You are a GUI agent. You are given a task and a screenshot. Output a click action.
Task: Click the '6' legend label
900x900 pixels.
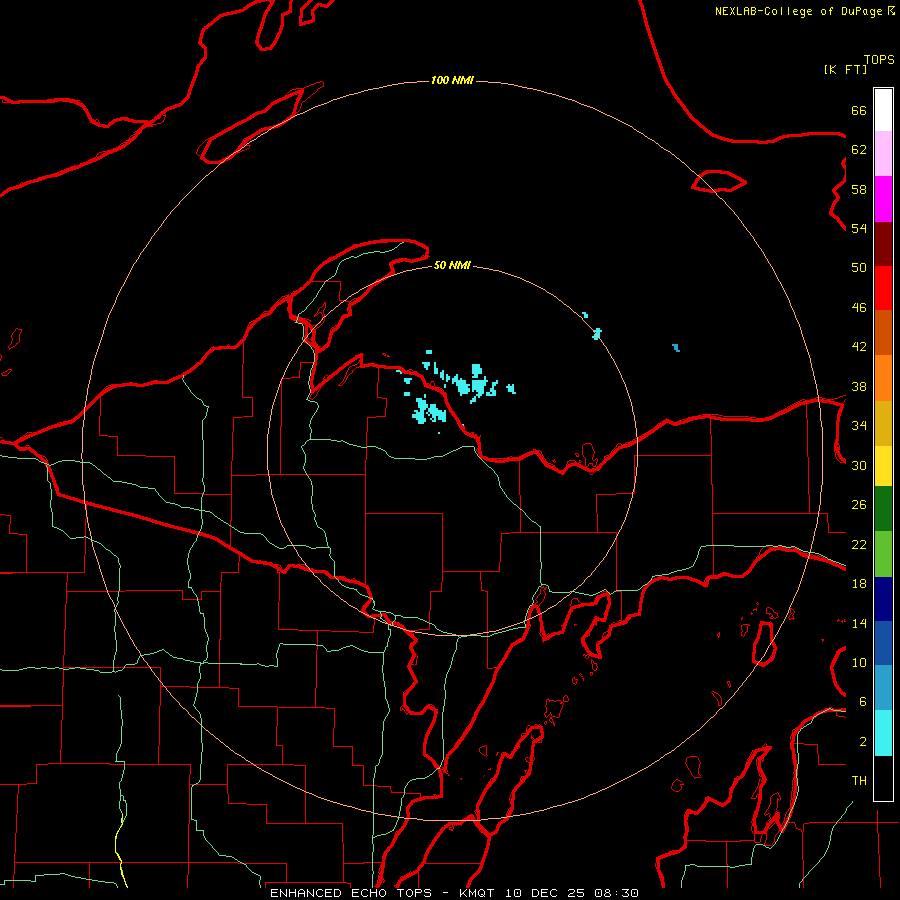click(863, 702)
